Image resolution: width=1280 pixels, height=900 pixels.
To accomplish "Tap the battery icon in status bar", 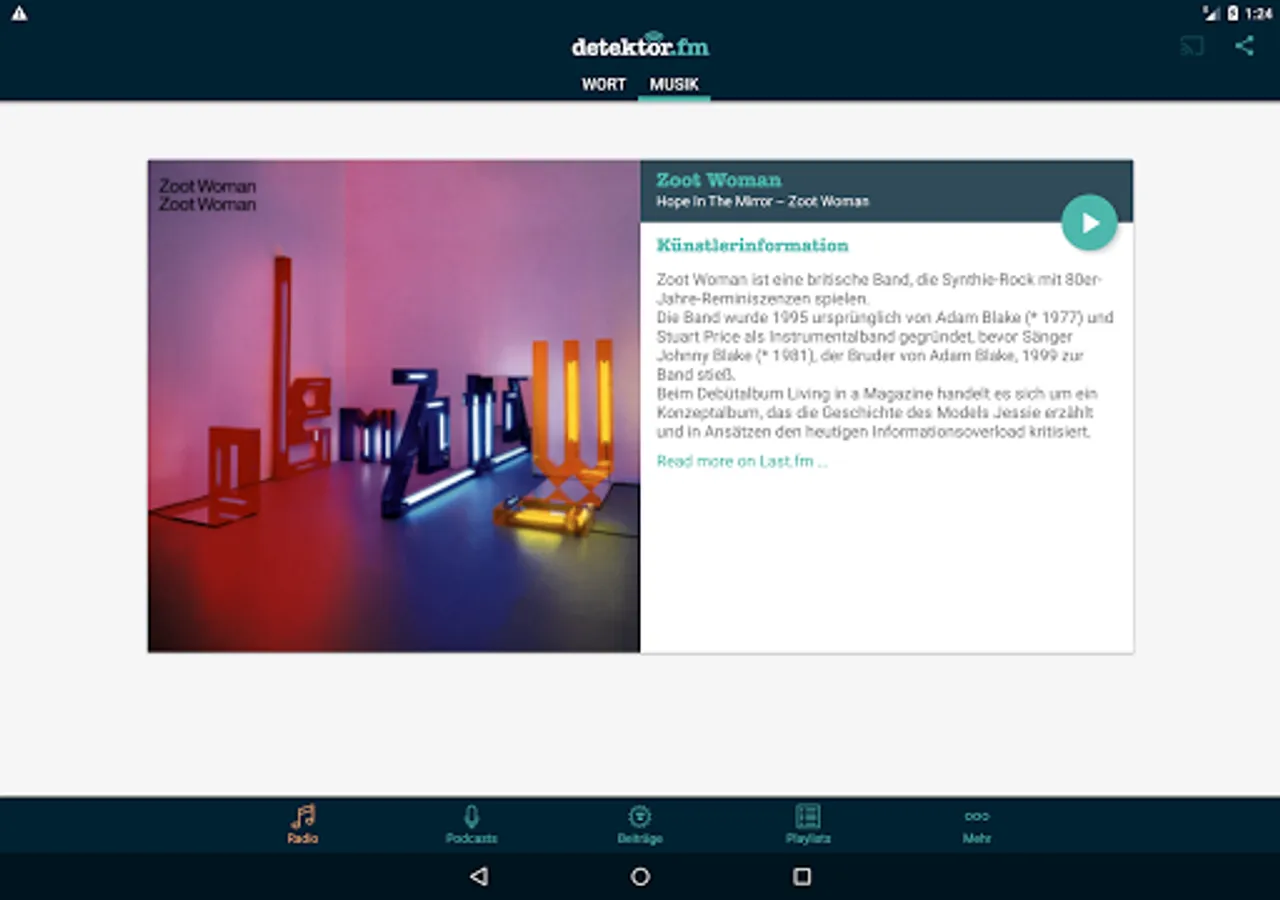I will [1233, 13].
